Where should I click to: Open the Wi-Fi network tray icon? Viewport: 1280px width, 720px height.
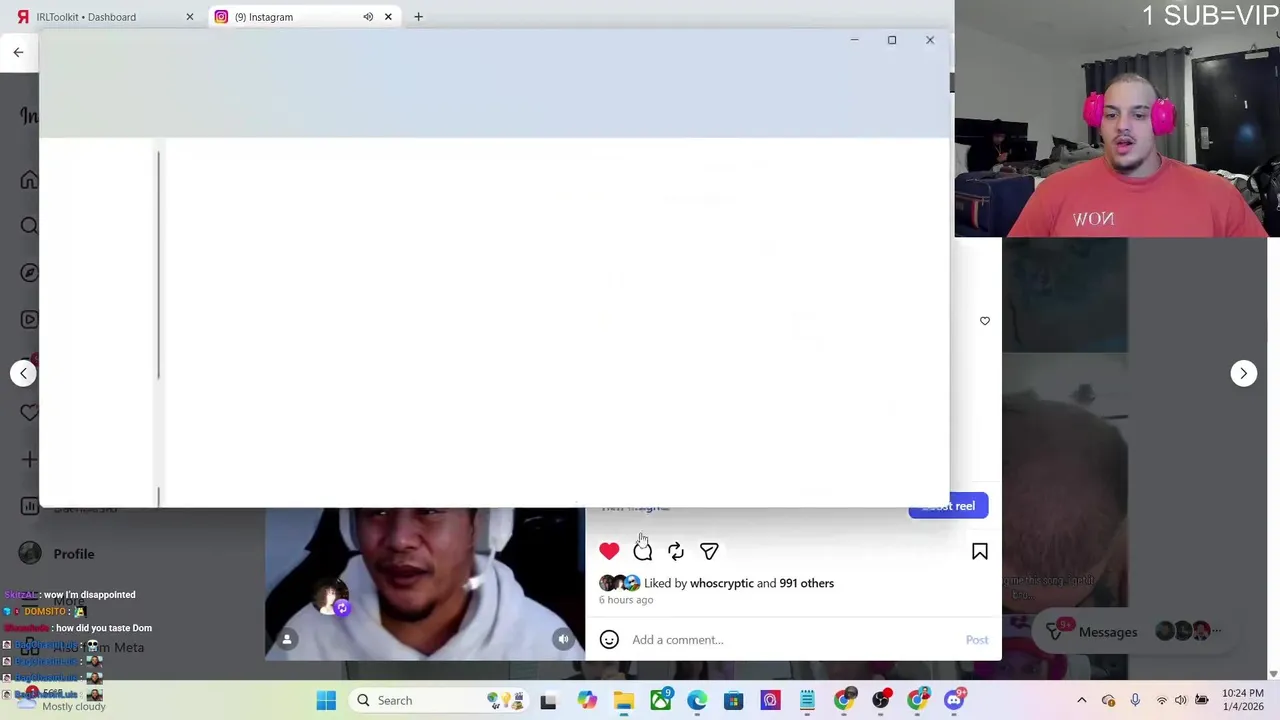pyautogui.click(x=1161, y=700)
